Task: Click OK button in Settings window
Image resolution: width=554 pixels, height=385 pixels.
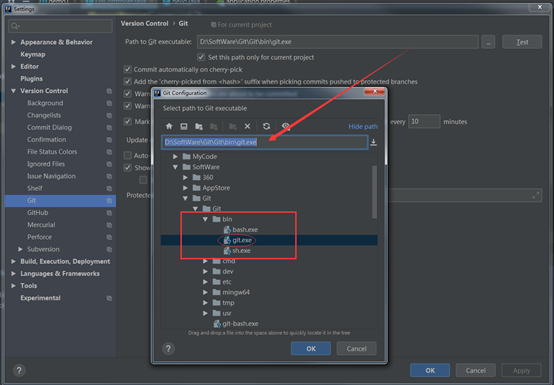Action: pos(430,371)
